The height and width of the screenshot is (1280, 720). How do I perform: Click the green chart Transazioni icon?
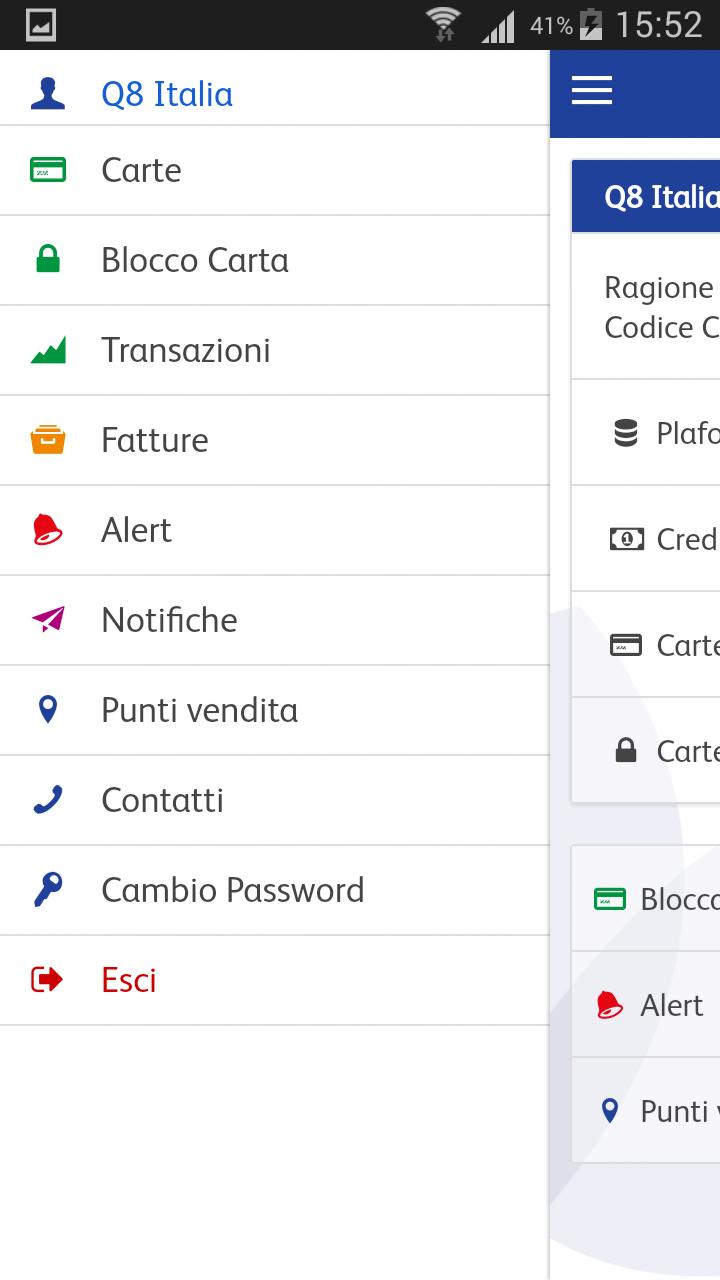48,350
